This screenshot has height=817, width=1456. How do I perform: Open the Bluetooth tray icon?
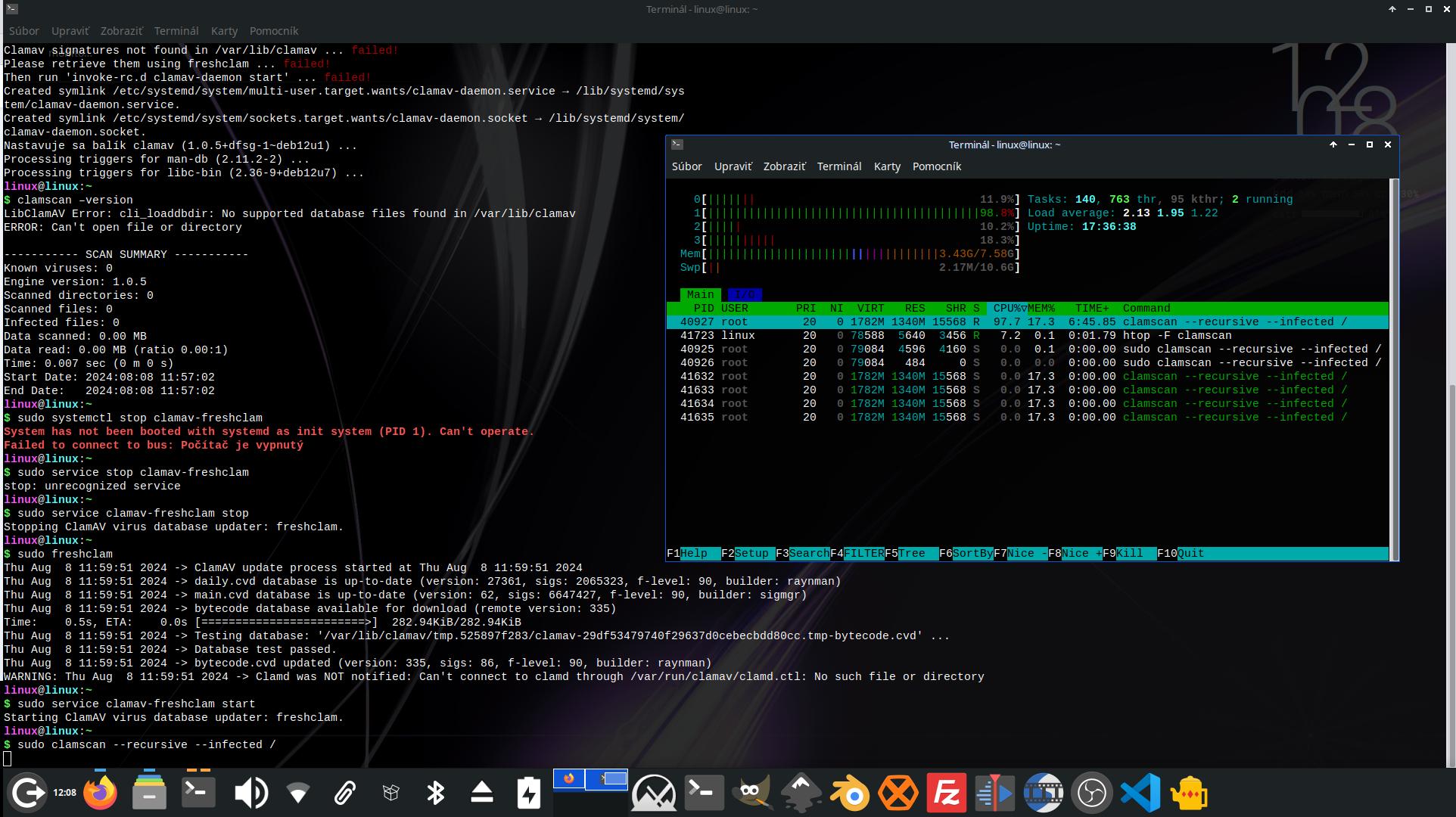point(435,793)
